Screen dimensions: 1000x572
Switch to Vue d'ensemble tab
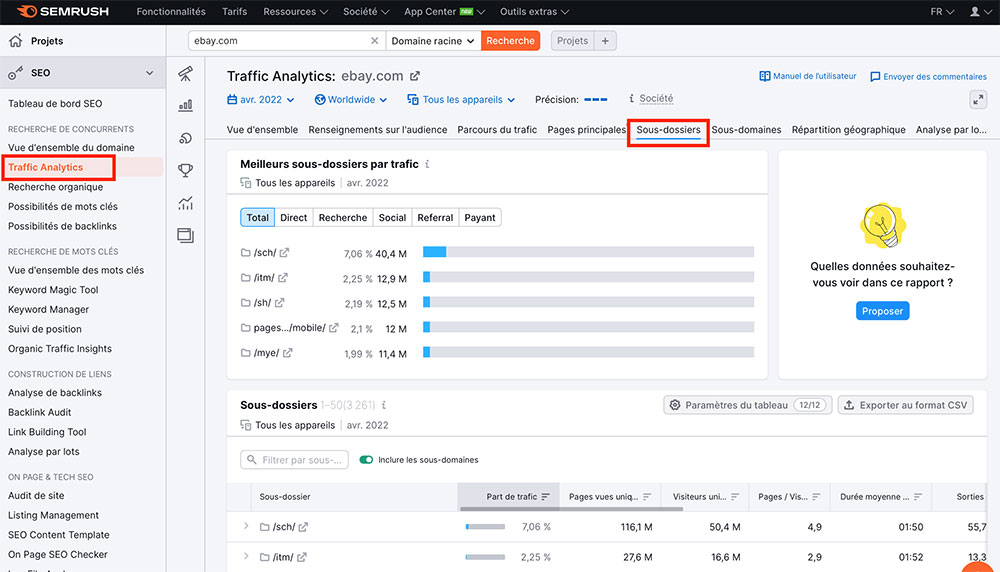(x=262, y=129)
